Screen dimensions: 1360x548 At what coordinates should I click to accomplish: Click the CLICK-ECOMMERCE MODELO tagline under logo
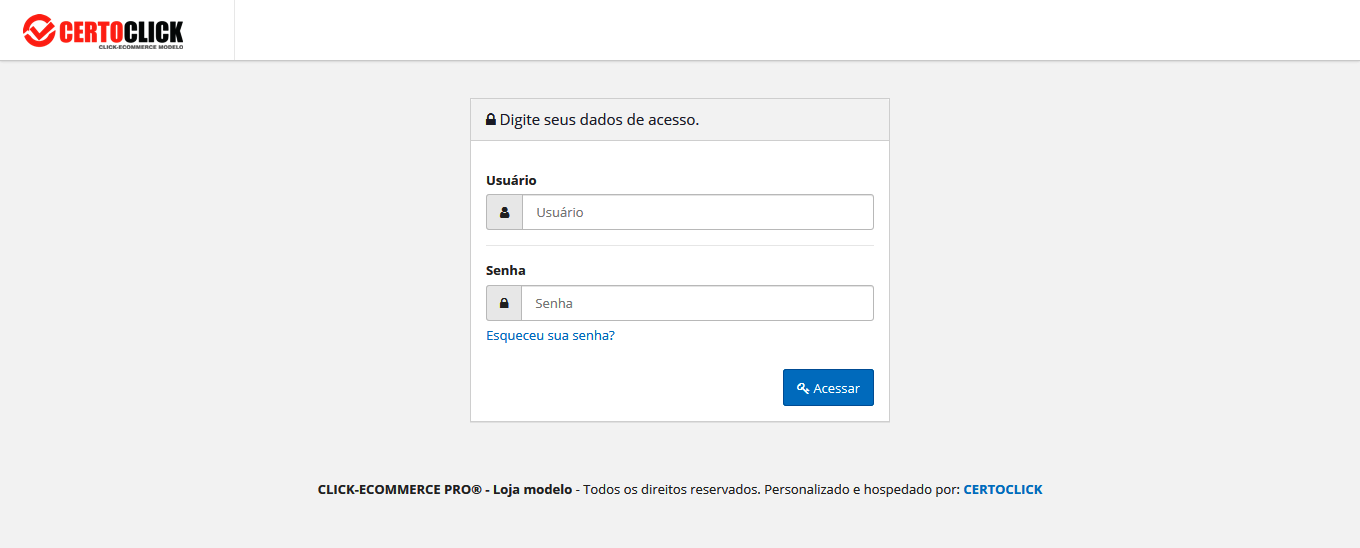tap(140, 47)
